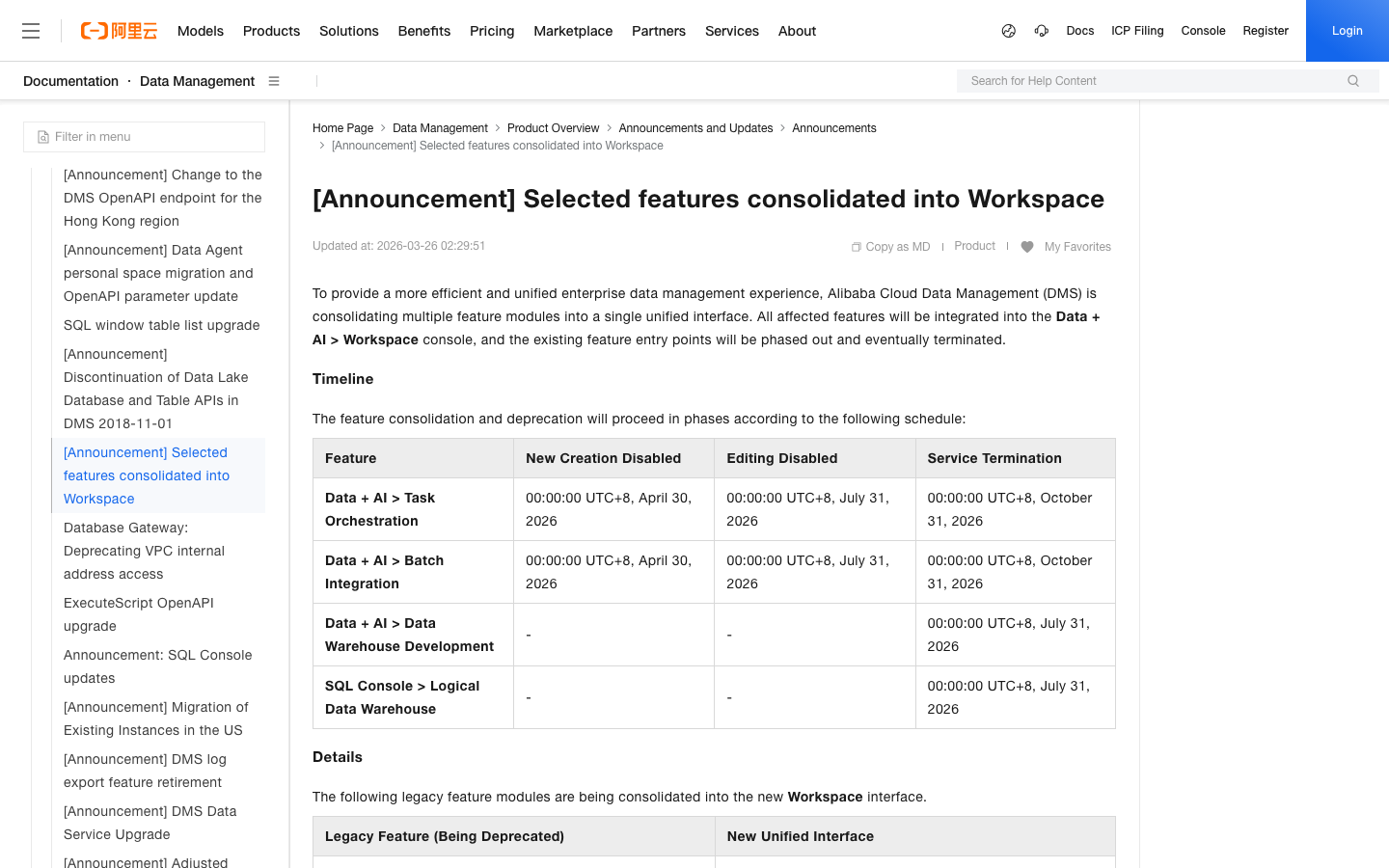Focus the Filter in menu field
The image size is (1389, 868).
pyautogui.click(x=144, y=137)
